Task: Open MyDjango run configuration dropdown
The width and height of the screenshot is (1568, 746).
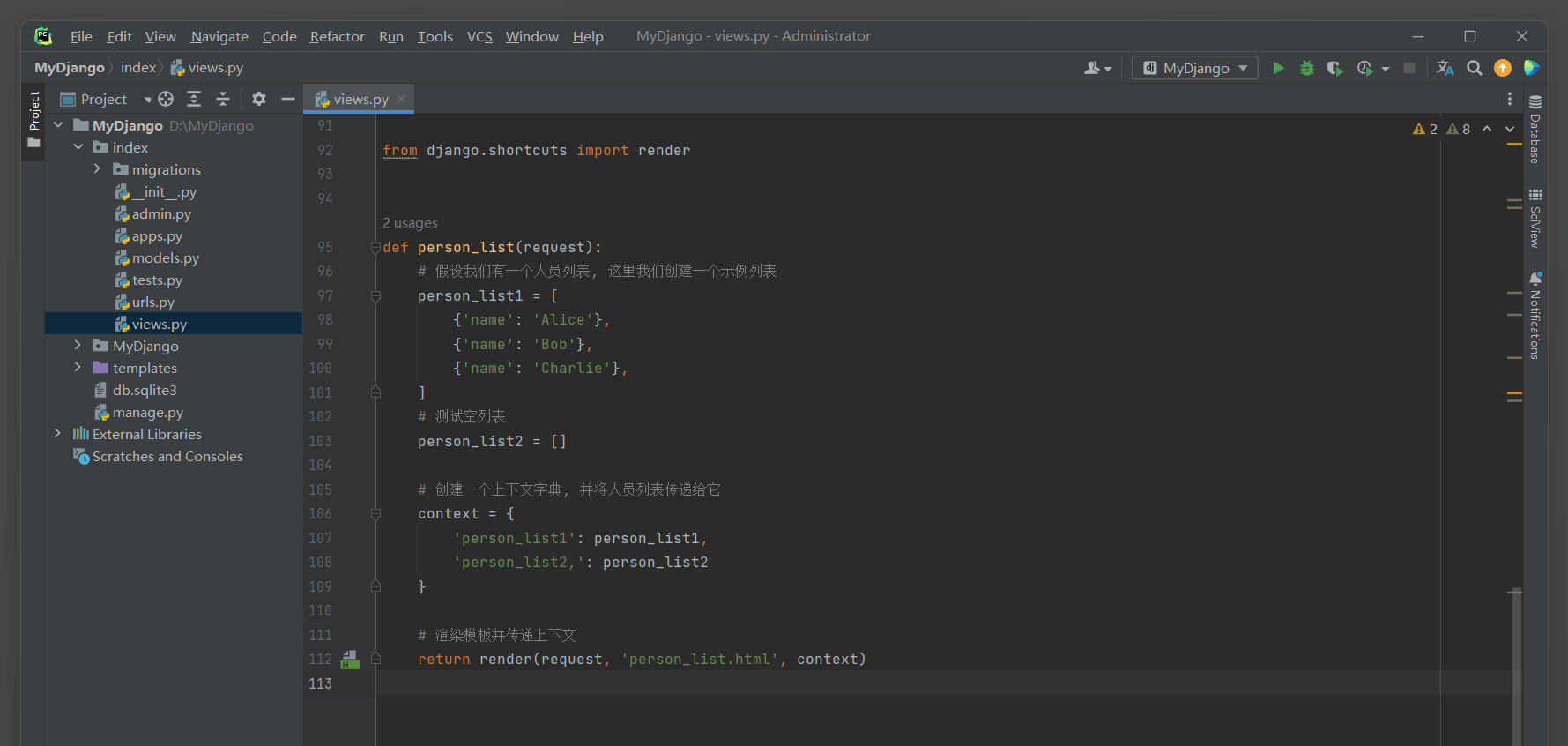Action: click(x=1195, y=68)
